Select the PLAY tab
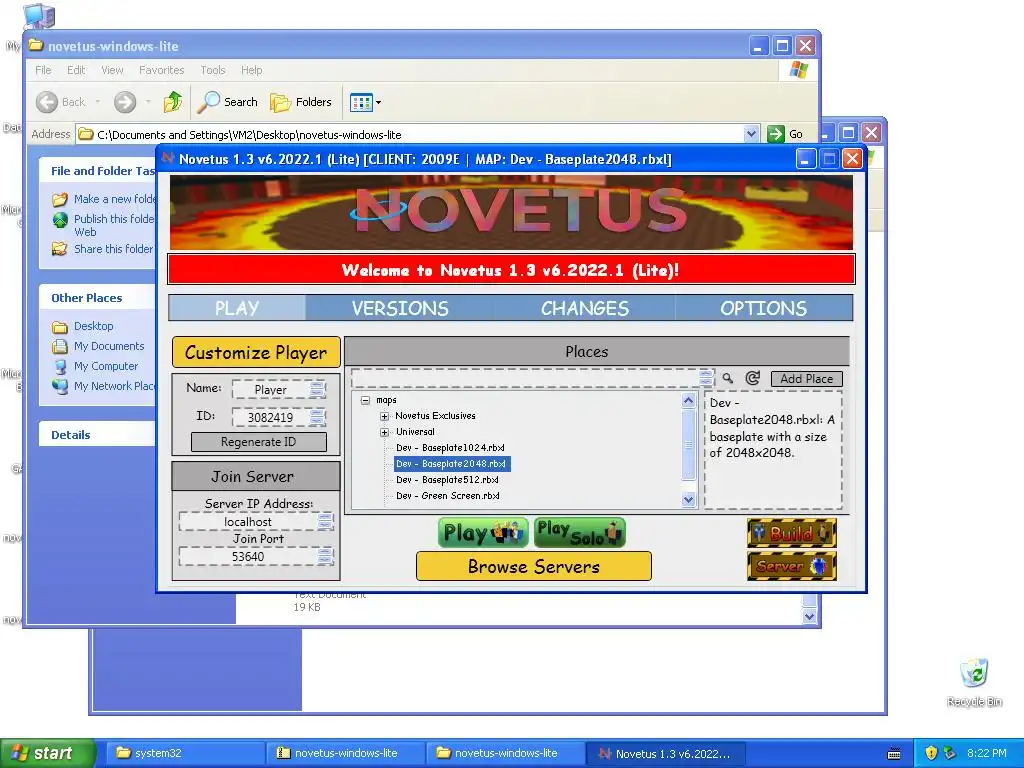This screenshot has height=768, width=1024. coord(237,308)
